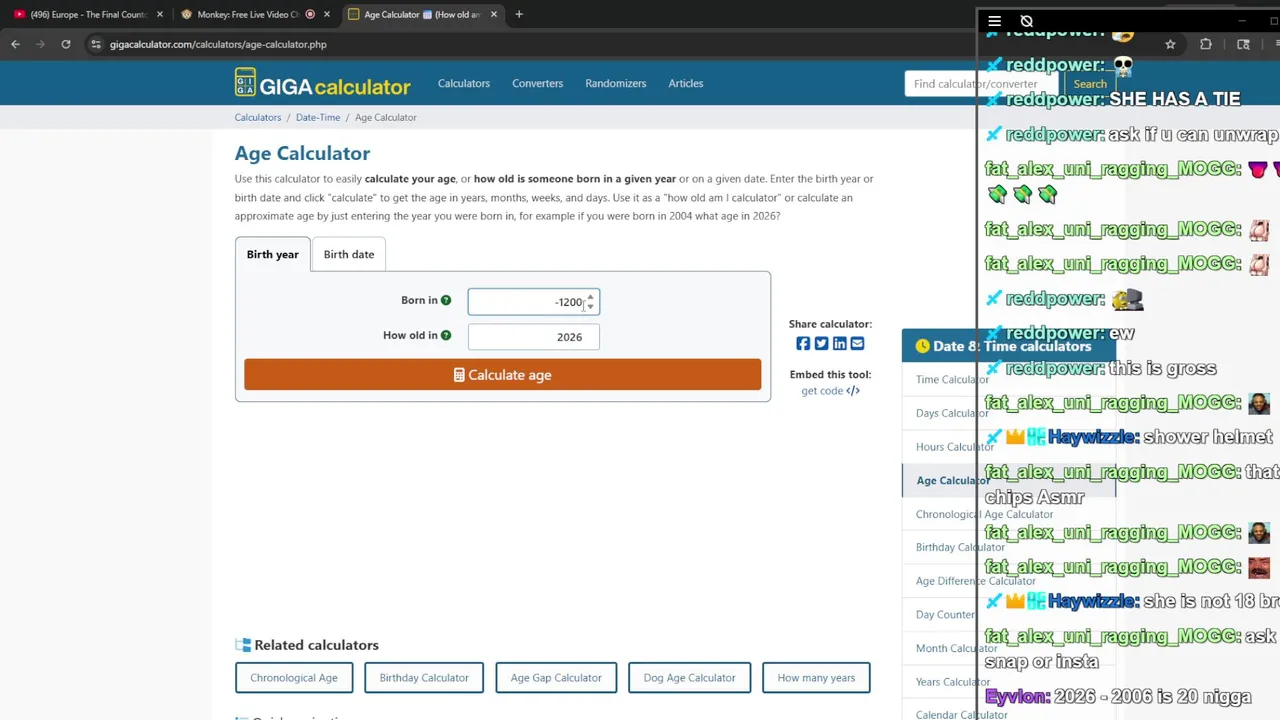Screen dimensions: 1280x720
Task: Open the browser extensions puzzle icon
Action: tap(1206, 44)
